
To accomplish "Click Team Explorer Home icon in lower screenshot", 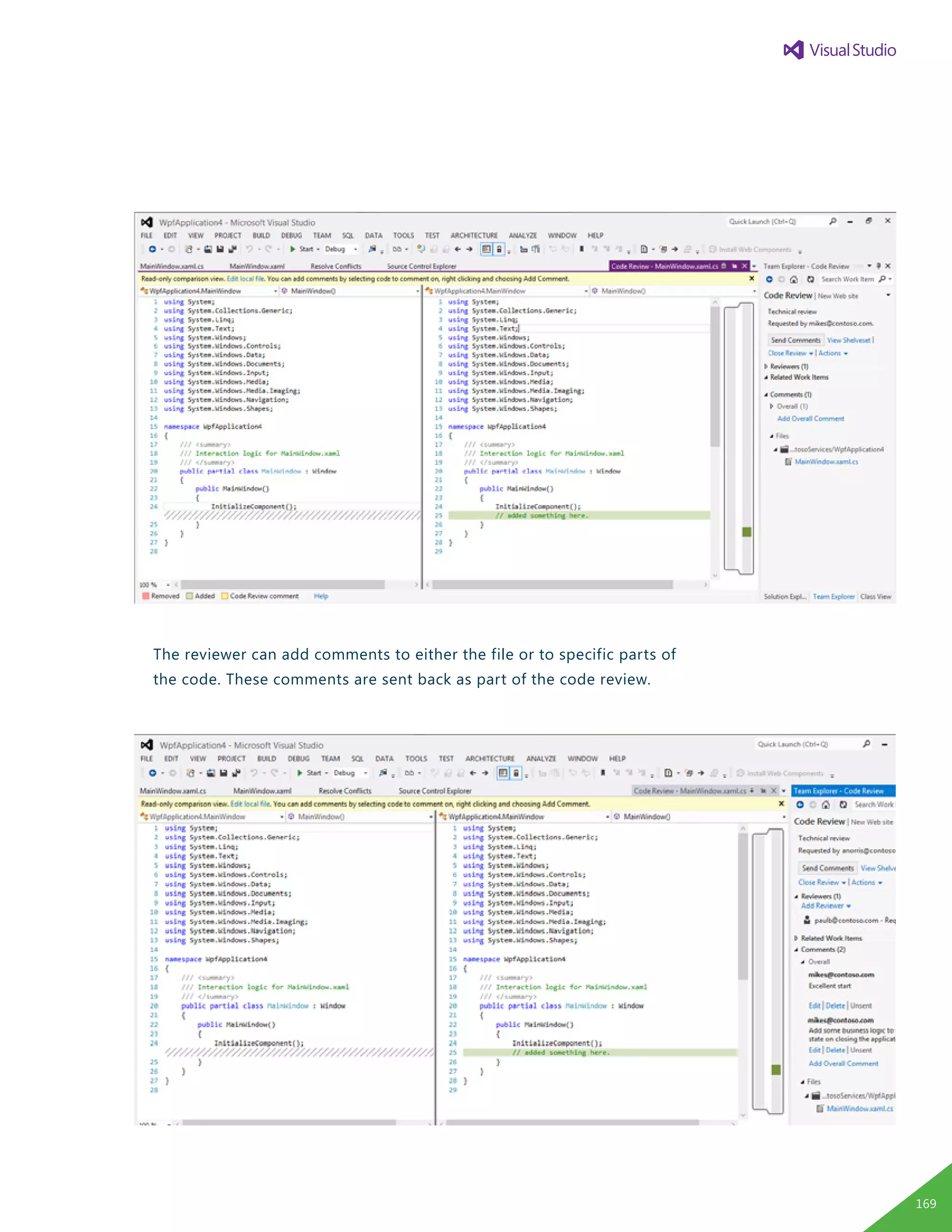I will coord(826,805).
